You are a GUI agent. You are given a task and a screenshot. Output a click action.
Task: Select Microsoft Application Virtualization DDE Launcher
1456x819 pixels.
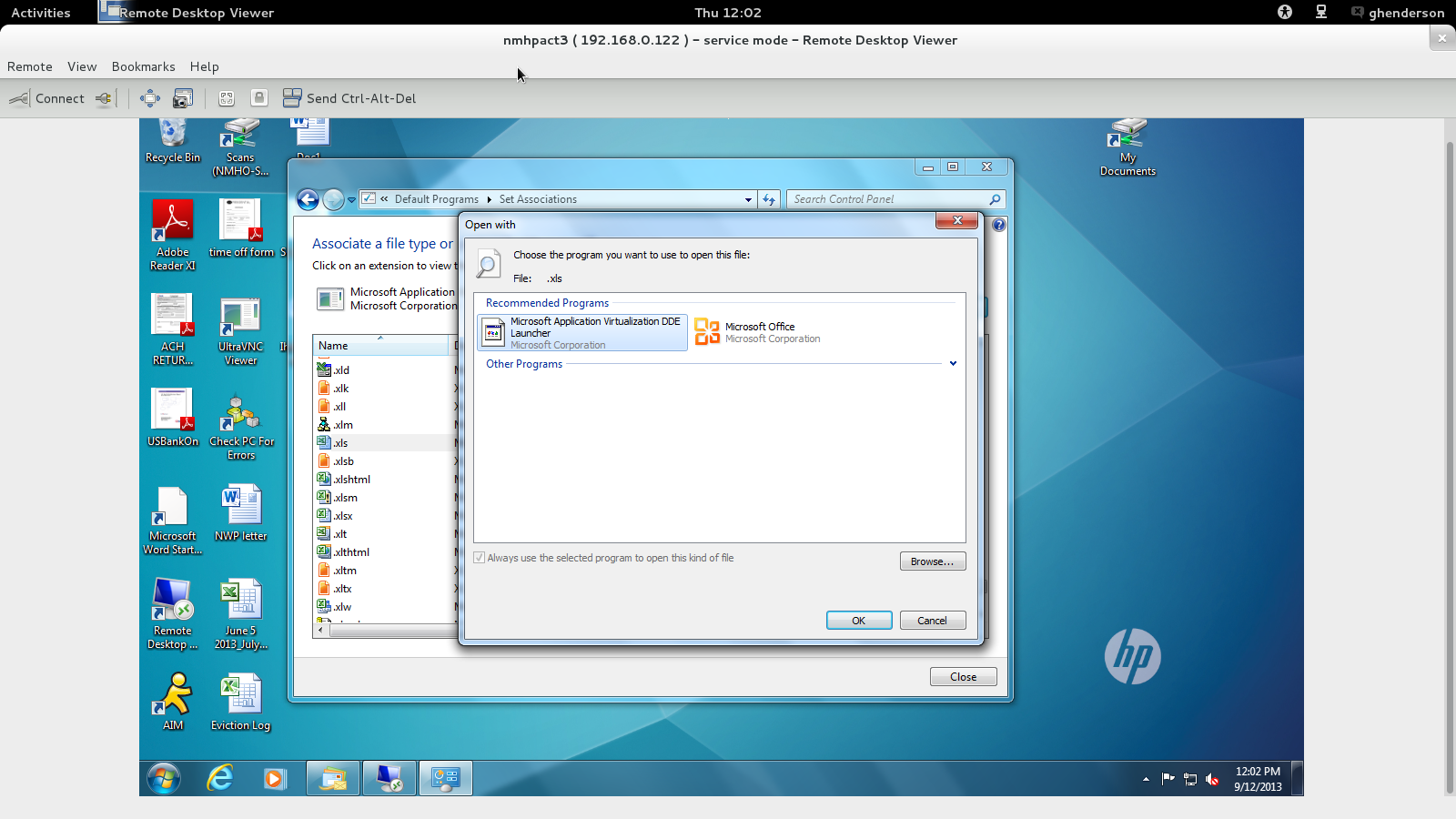click(582, 333)
